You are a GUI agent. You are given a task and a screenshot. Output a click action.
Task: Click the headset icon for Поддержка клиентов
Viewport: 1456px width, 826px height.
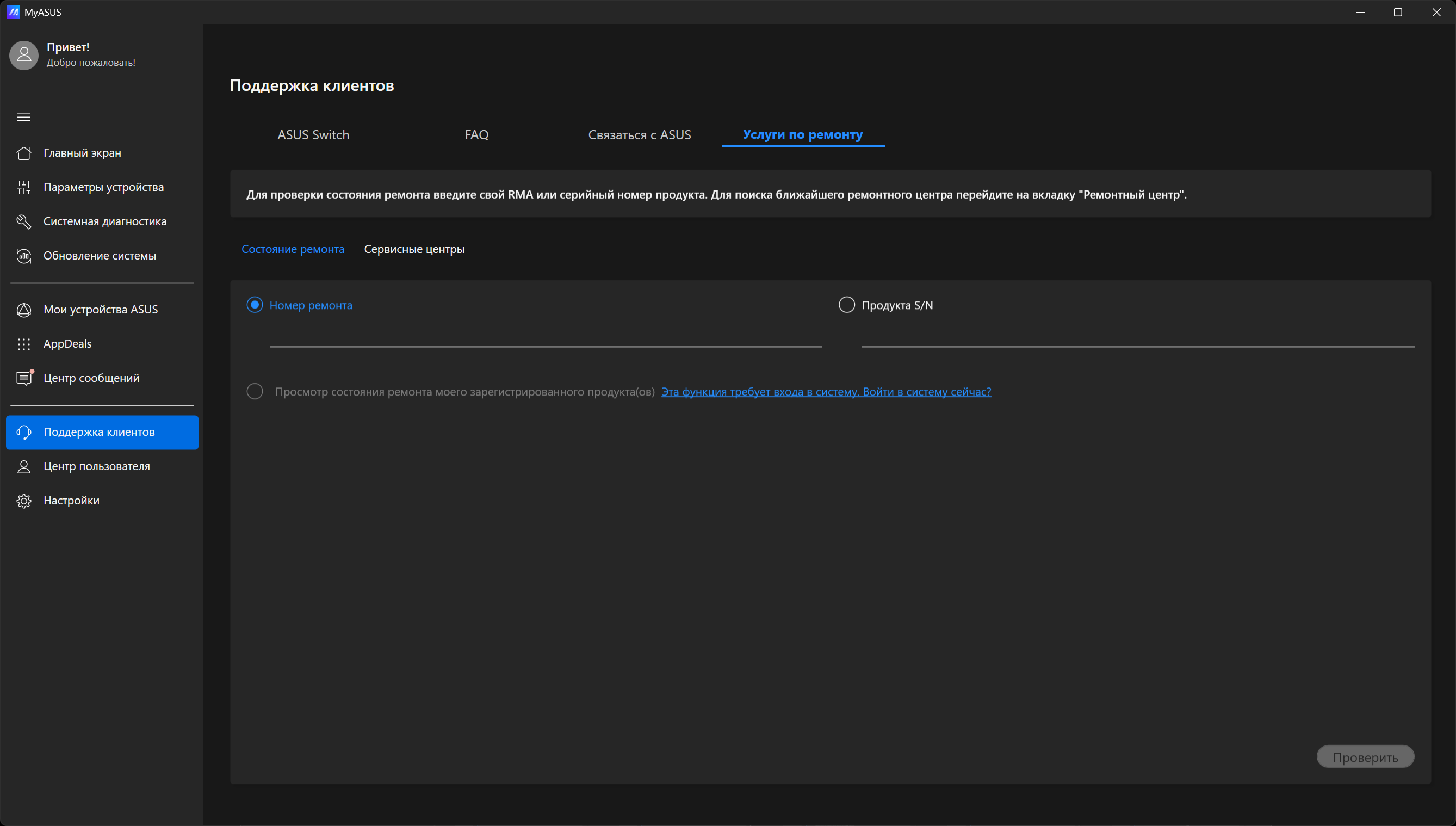[24, 432]
